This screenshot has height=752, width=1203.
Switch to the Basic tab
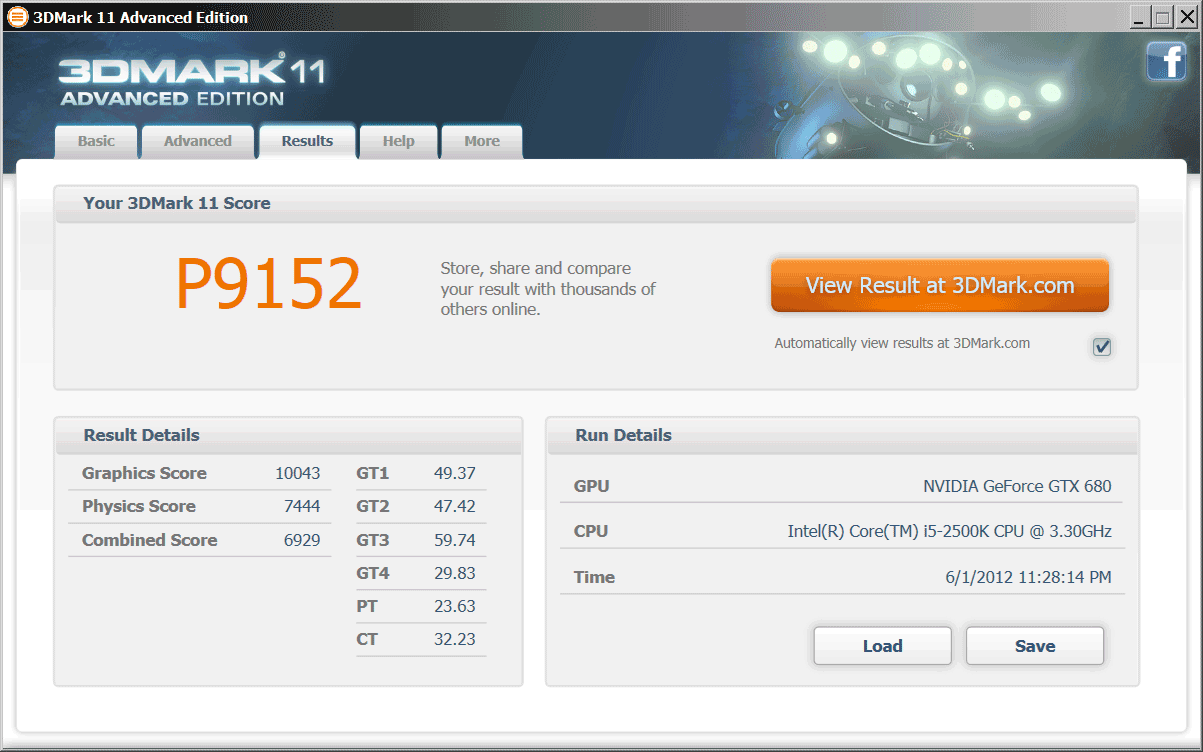96,142
